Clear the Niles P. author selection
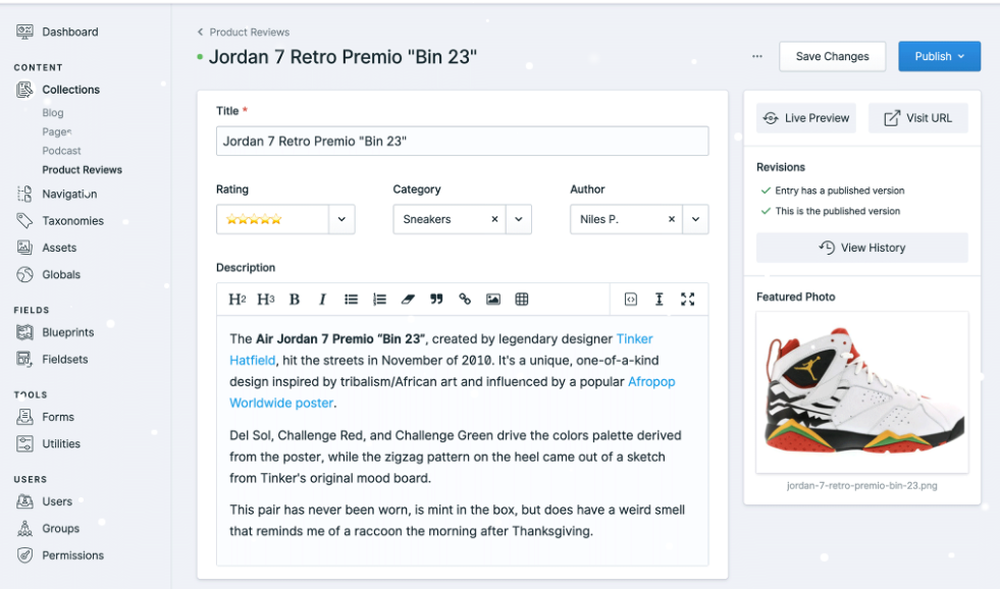 pos(672,219)
